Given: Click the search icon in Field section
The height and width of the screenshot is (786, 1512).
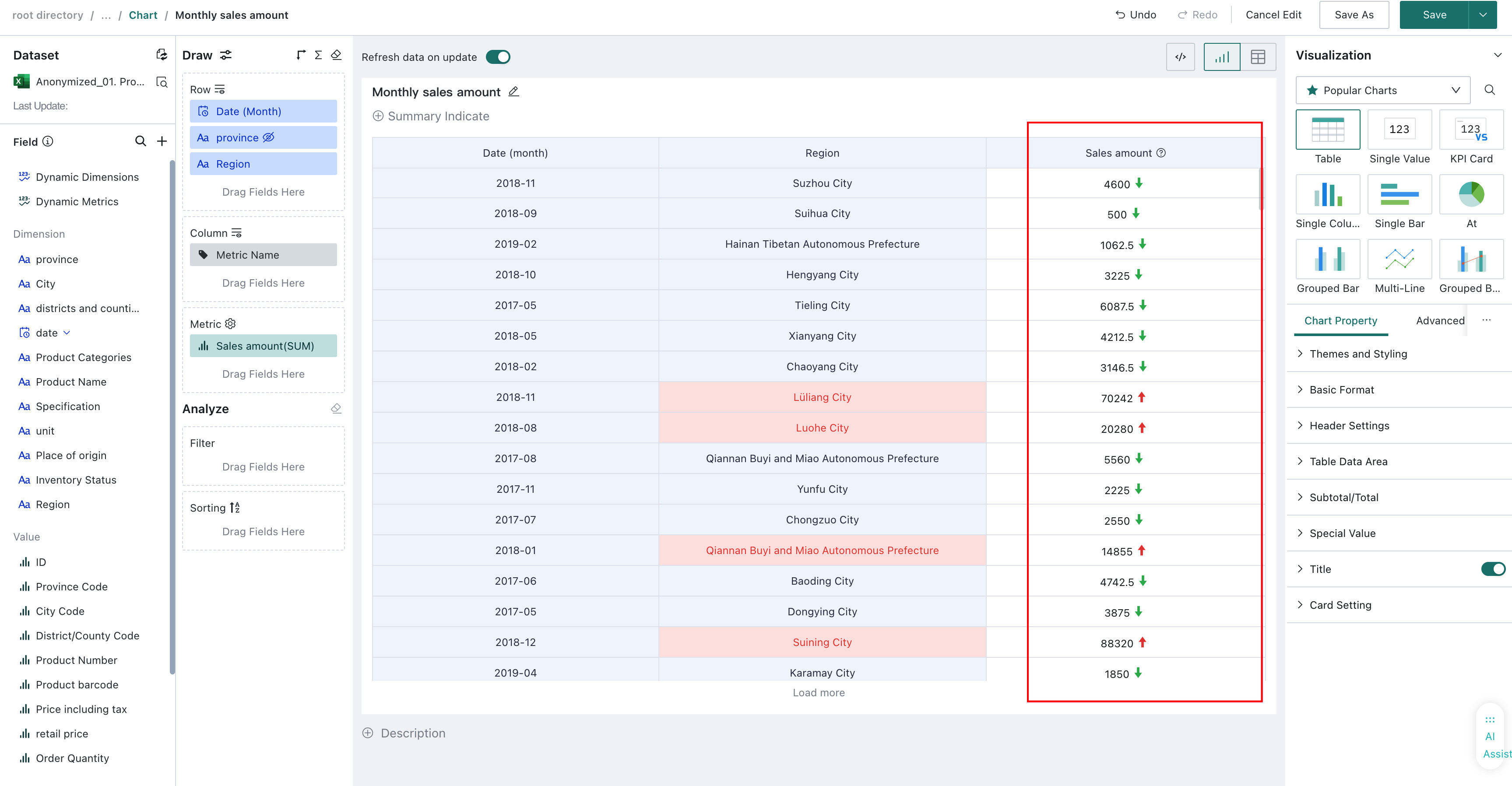Looking at the screenshot, I should point(140,141).
